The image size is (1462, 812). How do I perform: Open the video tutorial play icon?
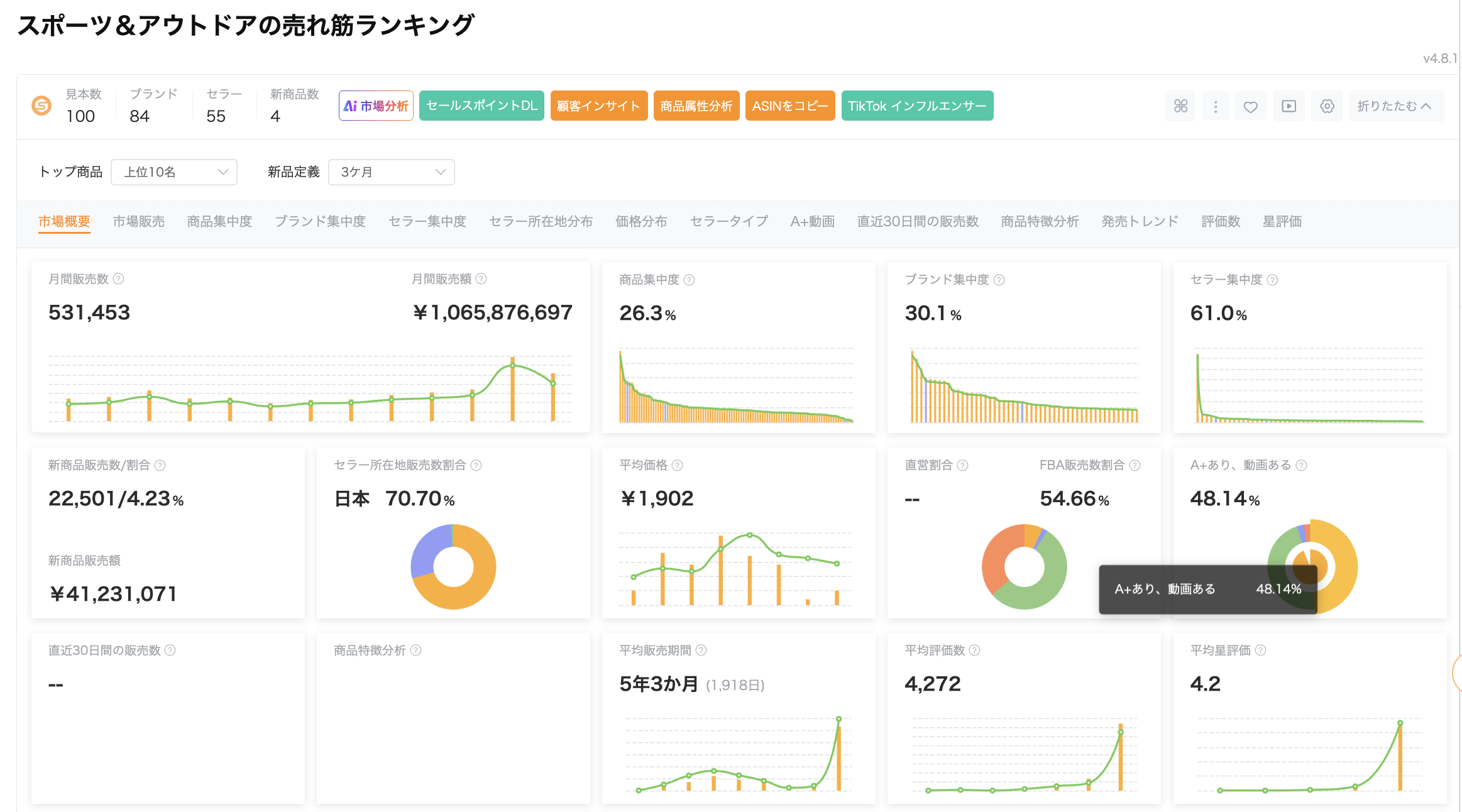[x=1289, y=106]
